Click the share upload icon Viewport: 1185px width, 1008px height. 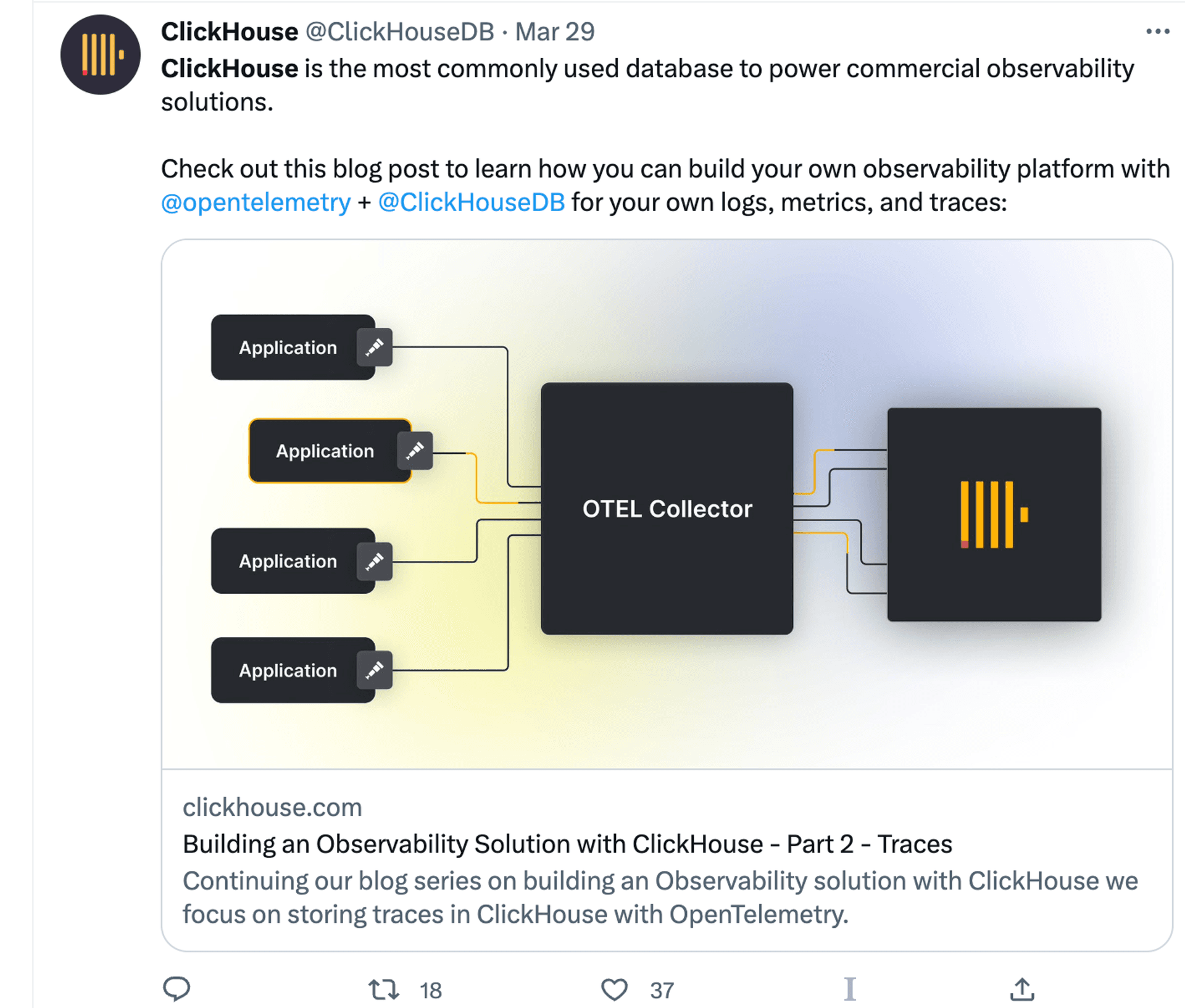[x=1022, y=989]
